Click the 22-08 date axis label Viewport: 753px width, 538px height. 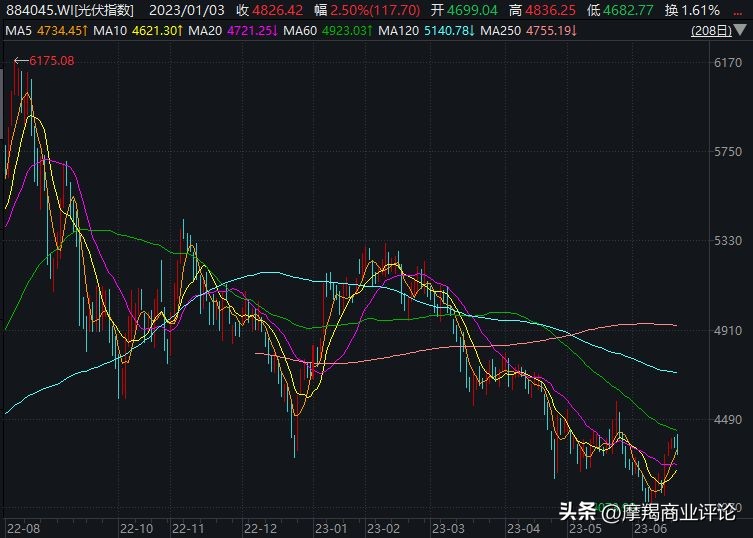tap(24, 529)
